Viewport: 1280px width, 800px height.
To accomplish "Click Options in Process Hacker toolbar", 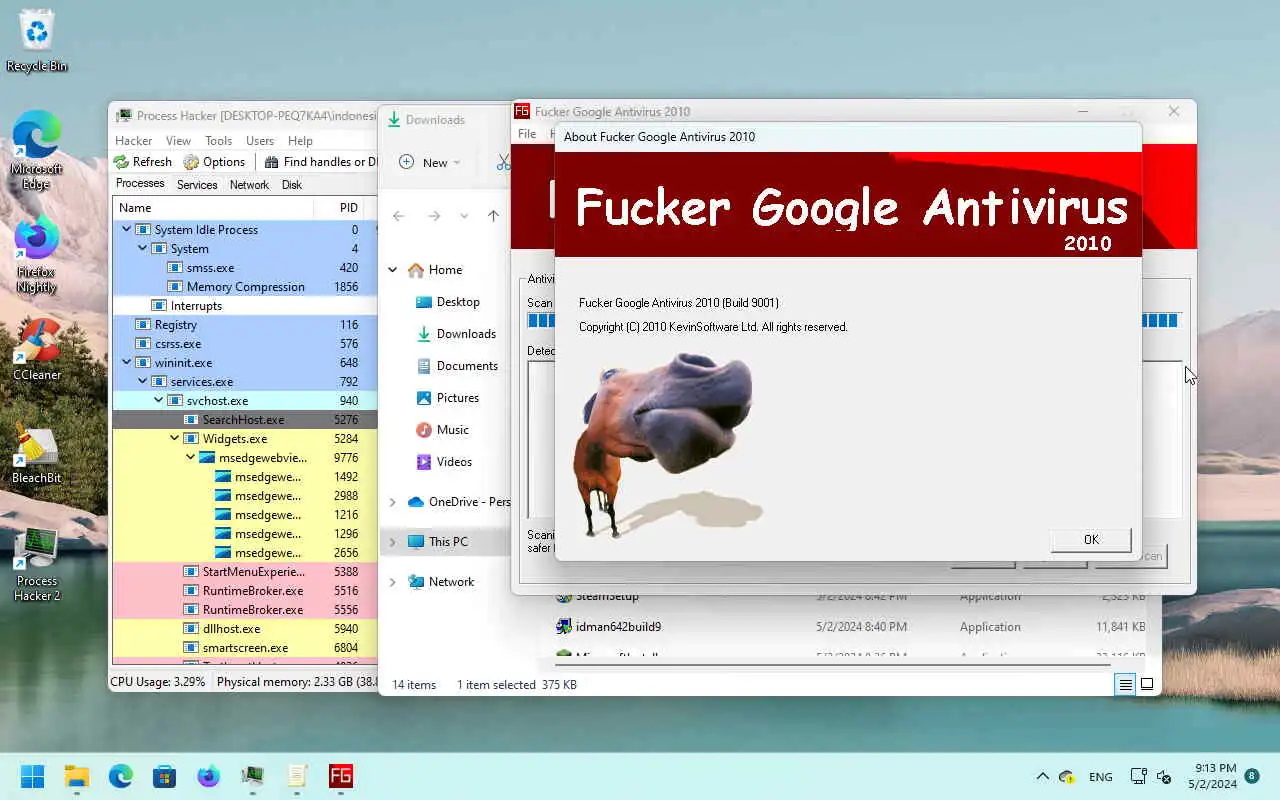I will click(x=214, y=162).
